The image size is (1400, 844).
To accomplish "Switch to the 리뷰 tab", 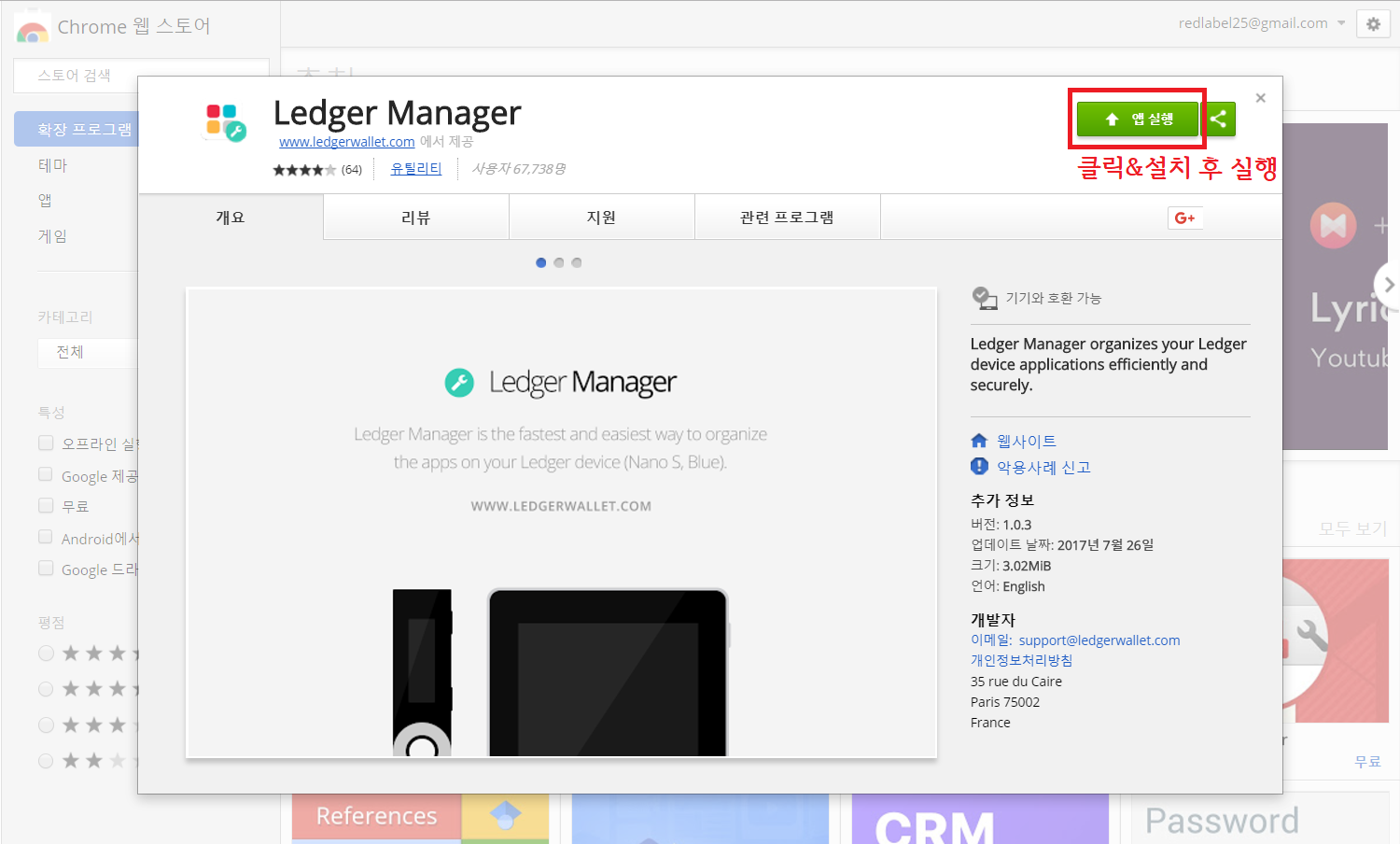I will 416,218.
